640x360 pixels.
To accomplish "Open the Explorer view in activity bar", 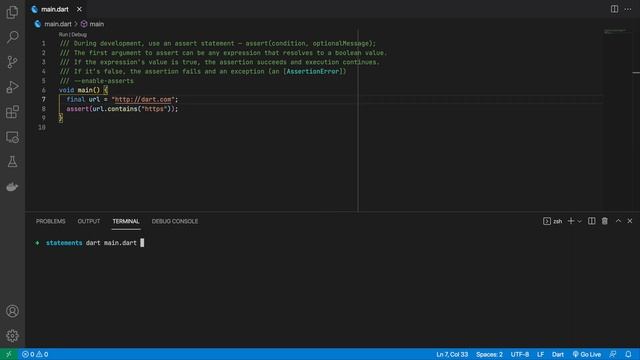I will click(12, 12).
